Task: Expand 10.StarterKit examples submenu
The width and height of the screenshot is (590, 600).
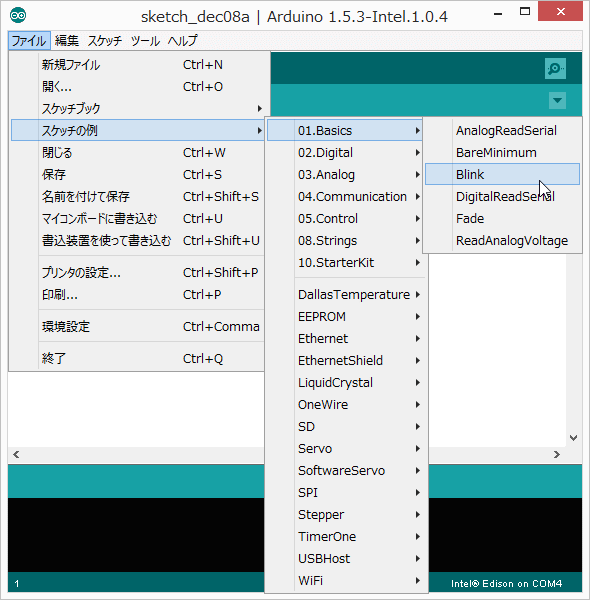Action: click(345, 262)
